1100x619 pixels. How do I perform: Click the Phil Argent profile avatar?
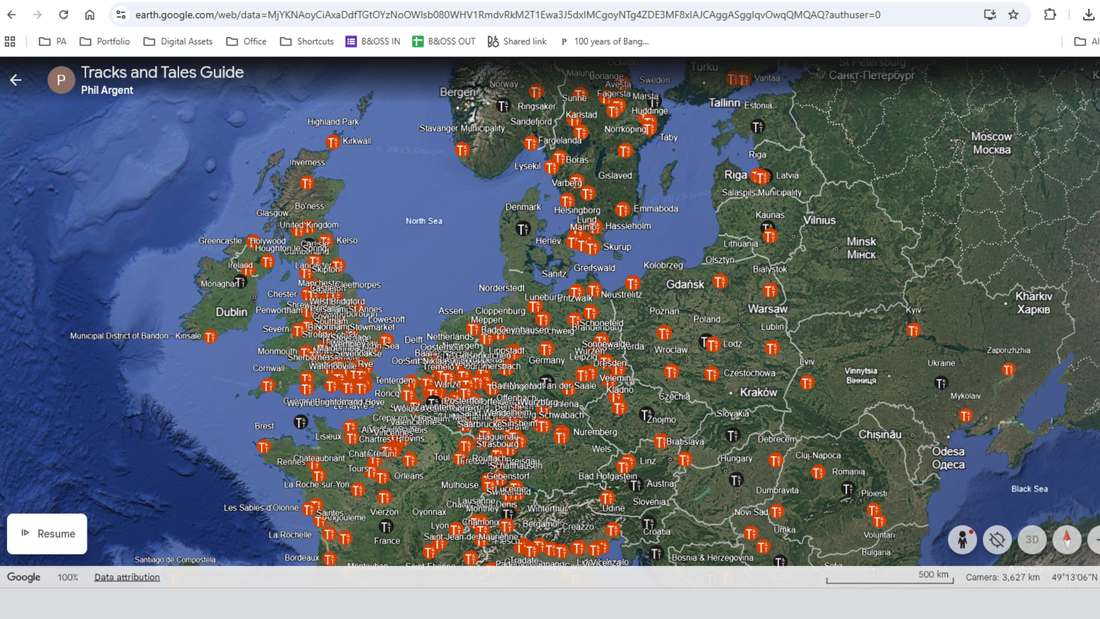61,80
